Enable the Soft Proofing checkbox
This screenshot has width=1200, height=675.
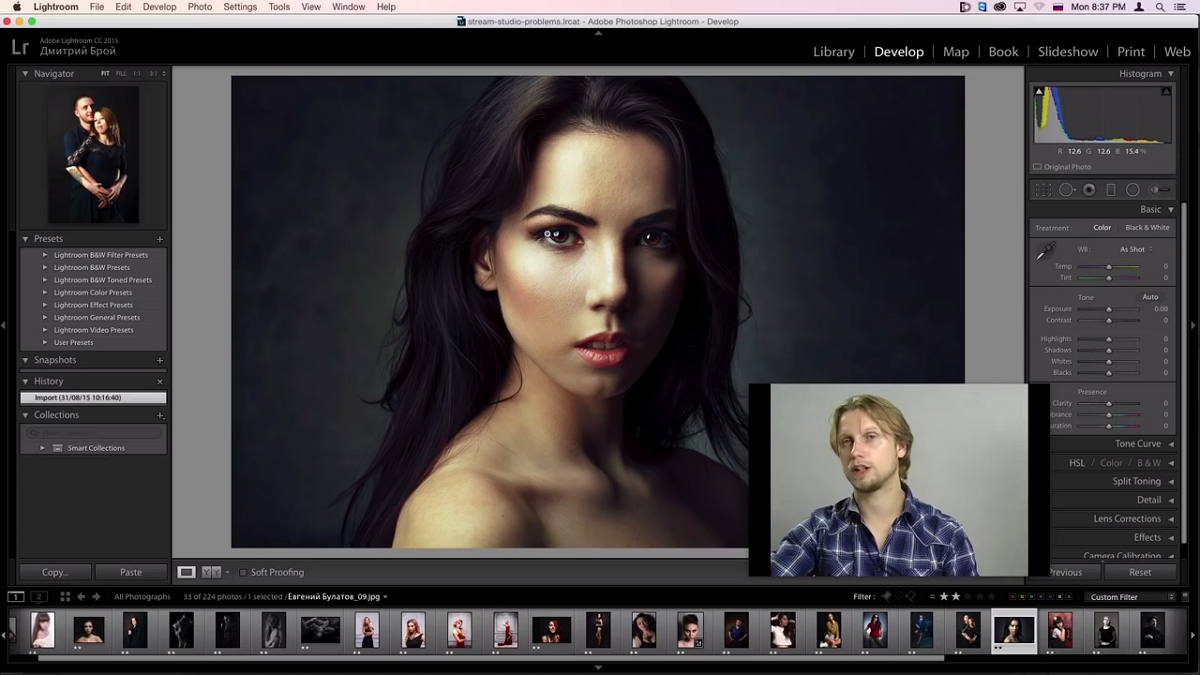(x=243, y=572)
